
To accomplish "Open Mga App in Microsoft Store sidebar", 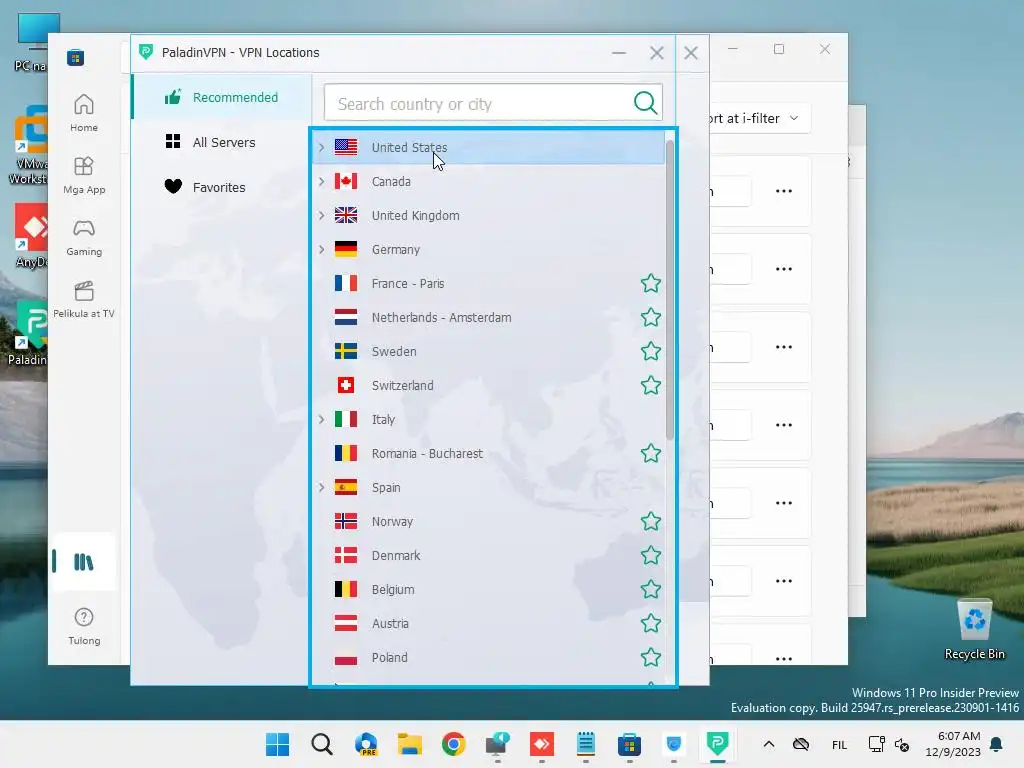I will click(x=84, y=175).
